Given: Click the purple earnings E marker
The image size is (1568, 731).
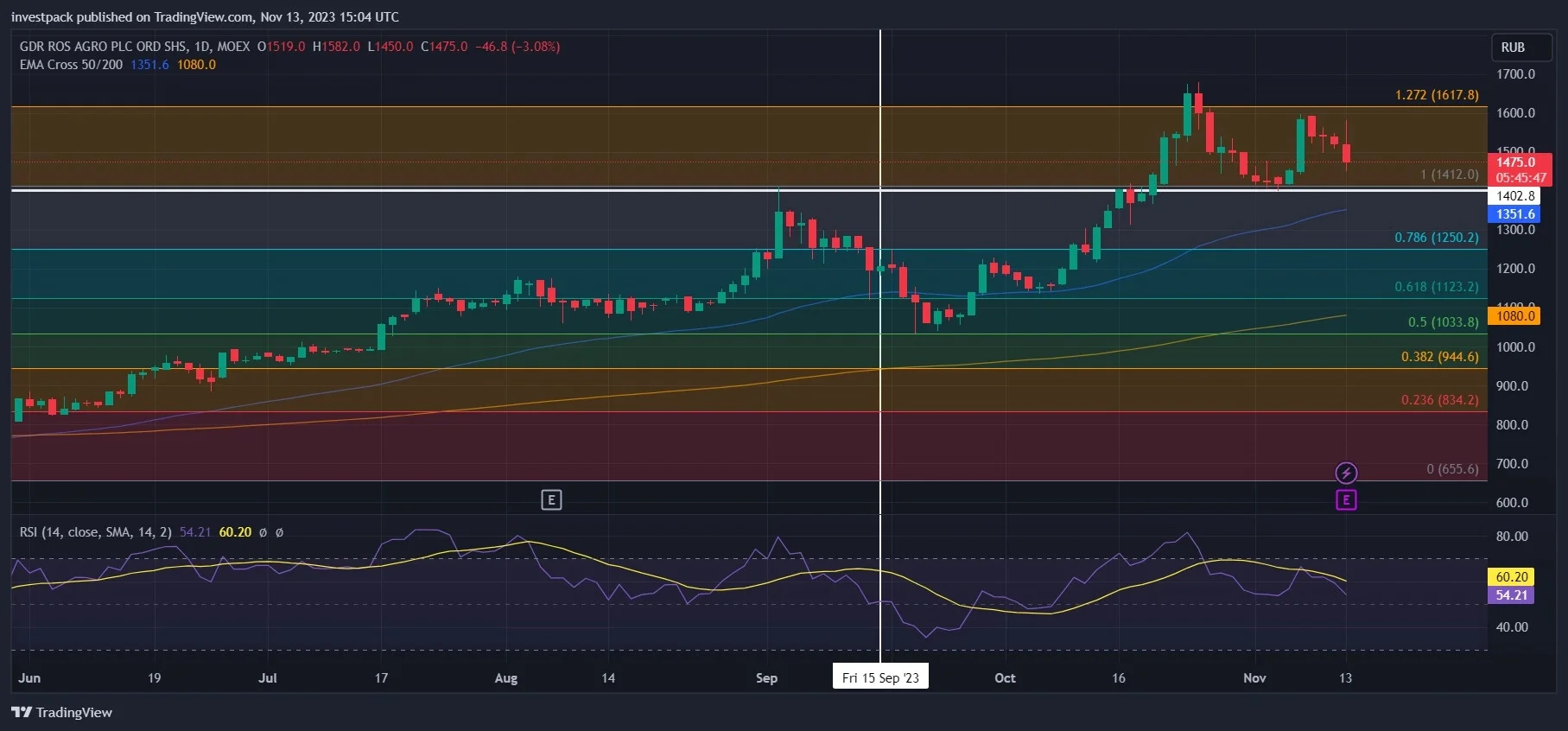Looking at the screenshot, I should pos(1346,499).
